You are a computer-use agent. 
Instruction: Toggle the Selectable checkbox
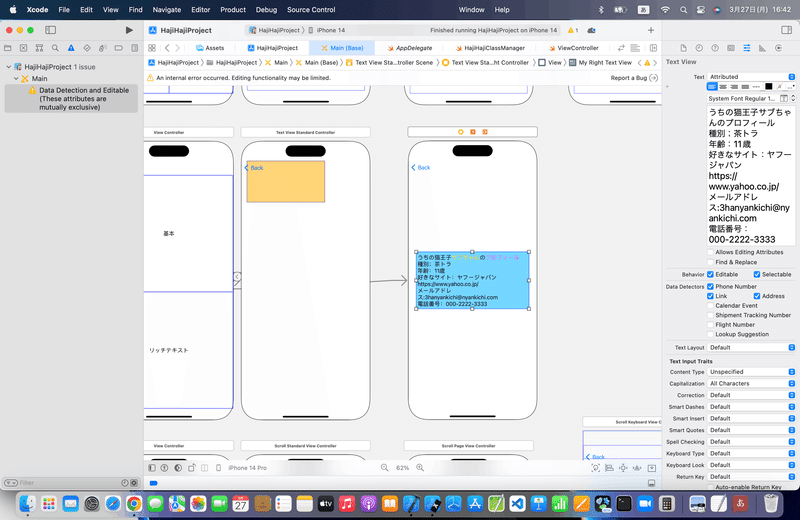point(757,275)
